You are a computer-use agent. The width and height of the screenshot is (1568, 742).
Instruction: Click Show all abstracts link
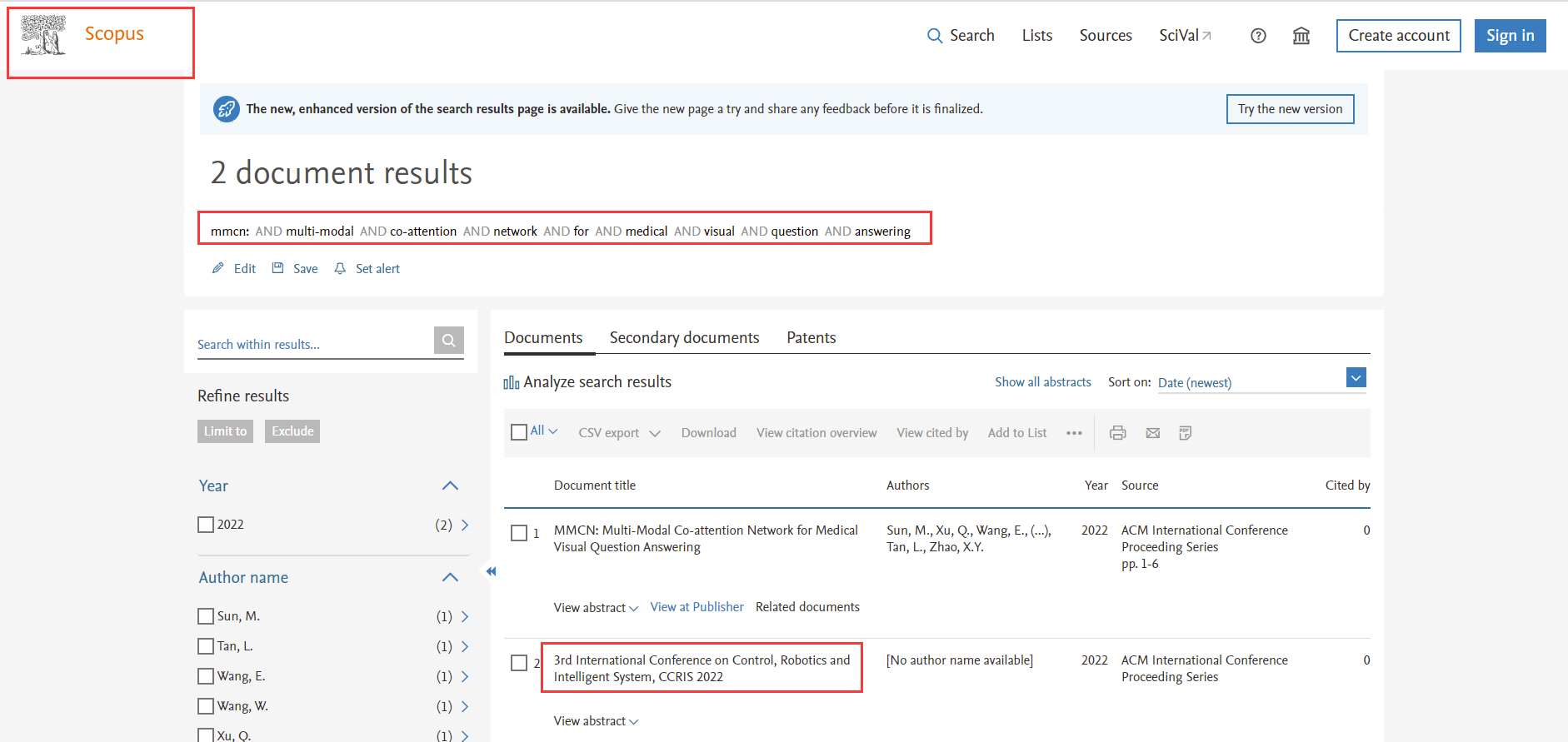point(1042,382)
